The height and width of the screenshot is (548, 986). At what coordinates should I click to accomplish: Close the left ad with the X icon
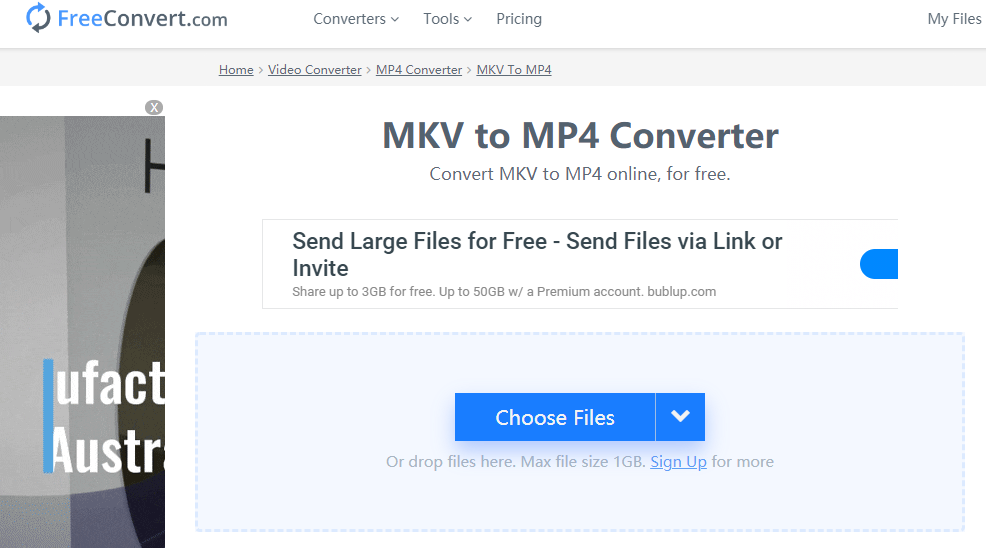coord(154,107)
